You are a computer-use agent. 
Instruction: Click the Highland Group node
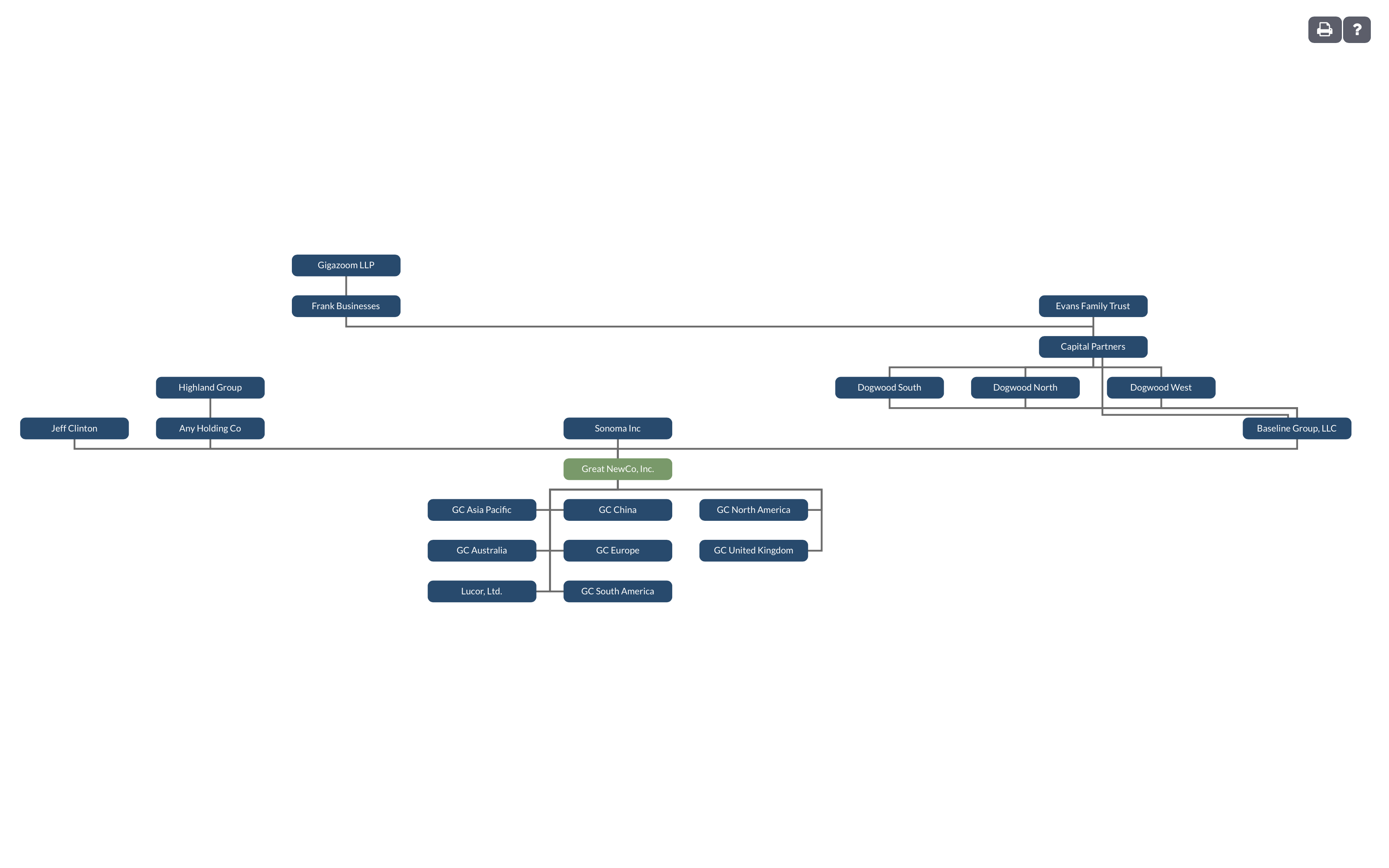(x=209, y=387)
